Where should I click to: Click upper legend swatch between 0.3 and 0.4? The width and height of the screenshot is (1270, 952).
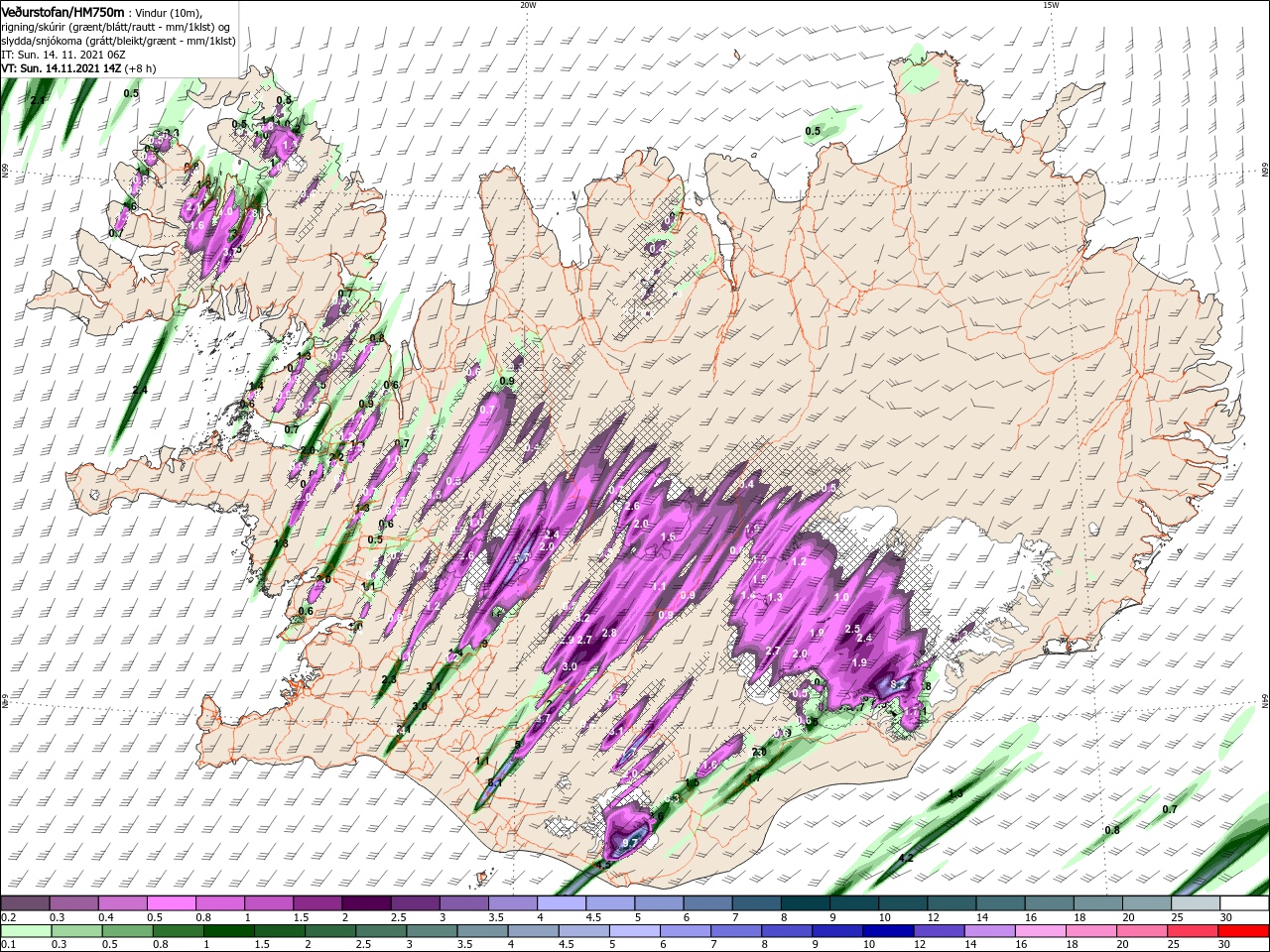point(73,903)
